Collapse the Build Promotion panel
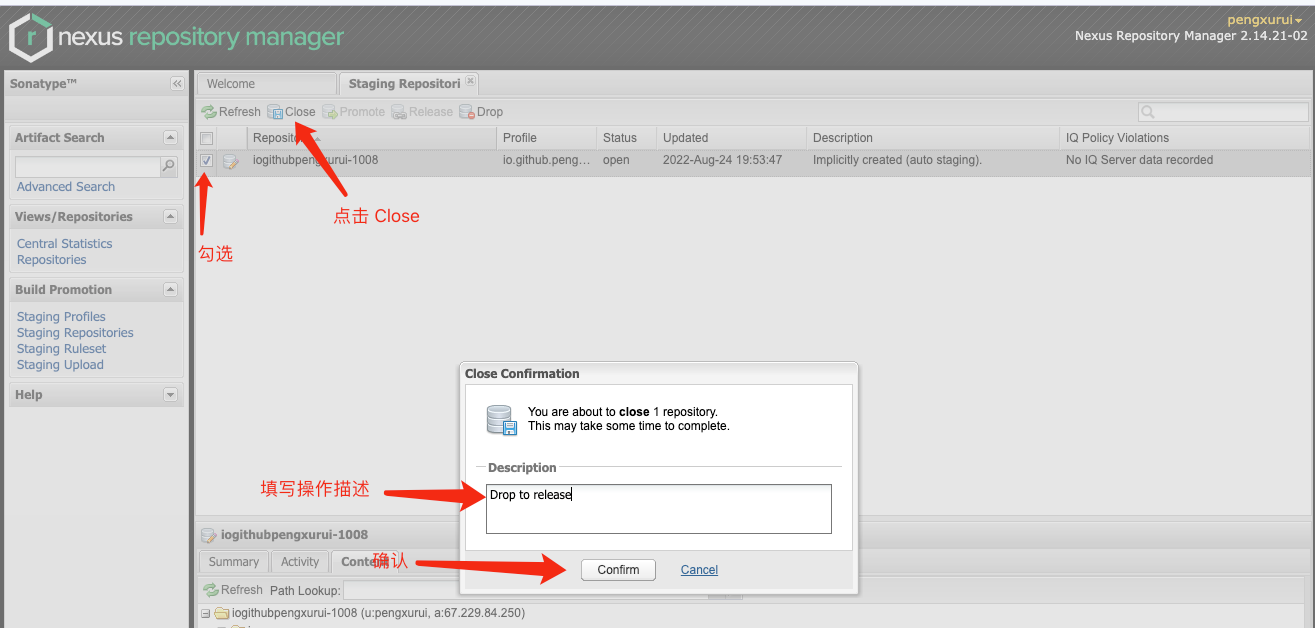 point(170,290)
